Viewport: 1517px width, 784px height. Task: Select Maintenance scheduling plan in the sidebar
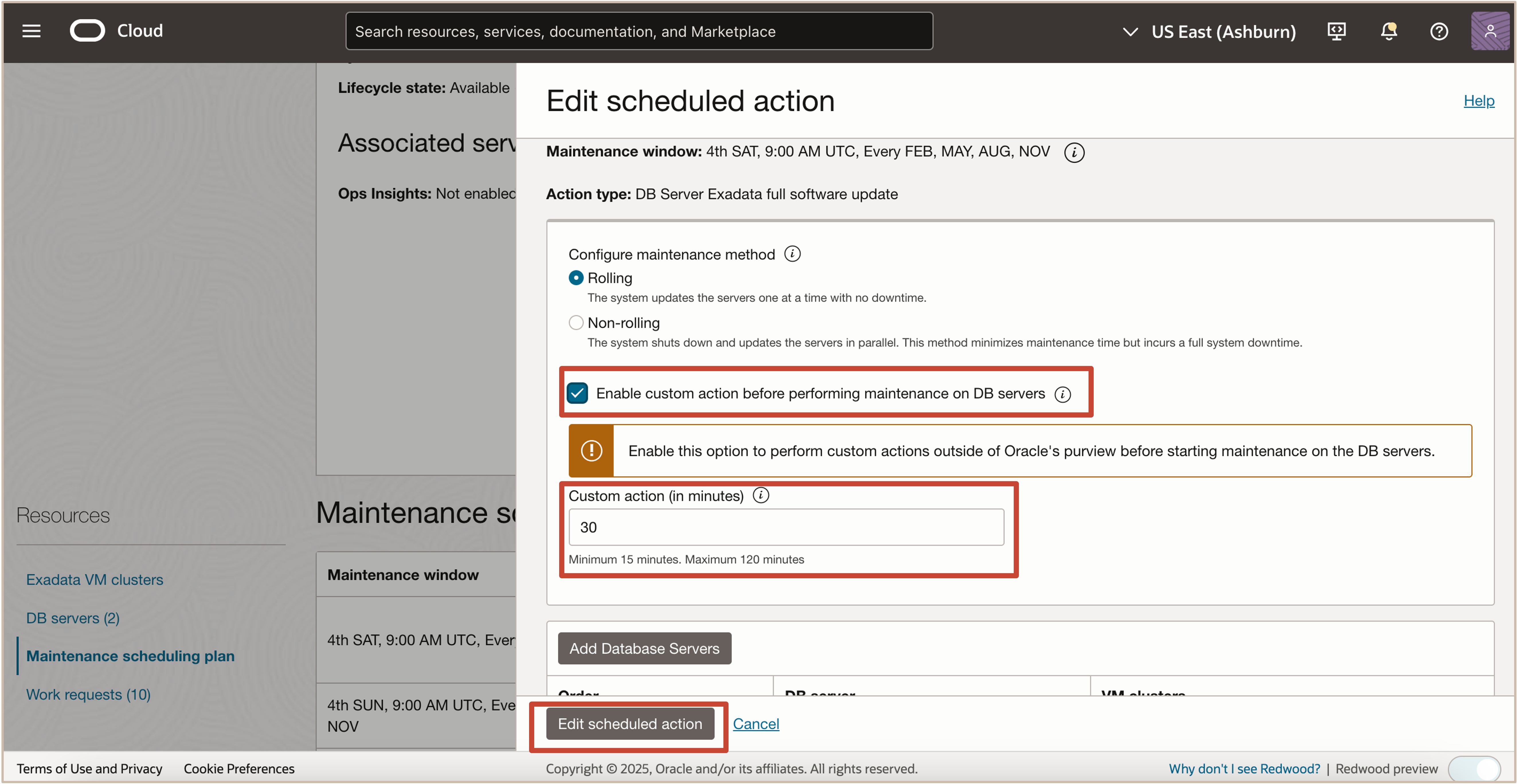coord(130,656)
